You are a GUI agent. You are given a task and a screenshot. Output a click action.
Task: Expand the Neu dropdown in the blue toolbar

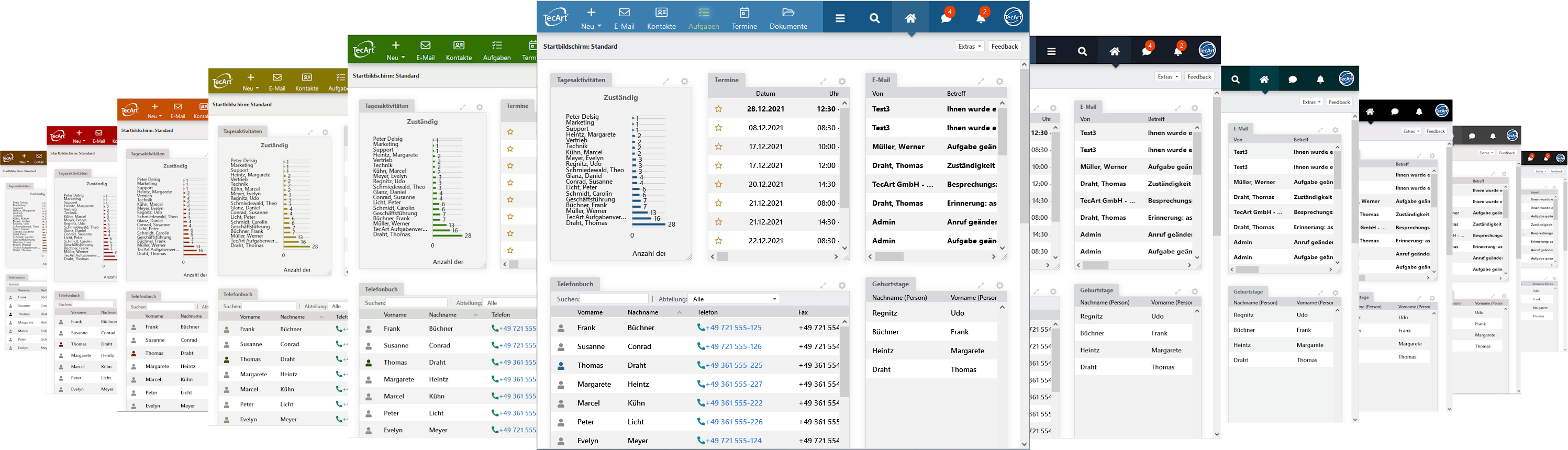click(591, 18)
